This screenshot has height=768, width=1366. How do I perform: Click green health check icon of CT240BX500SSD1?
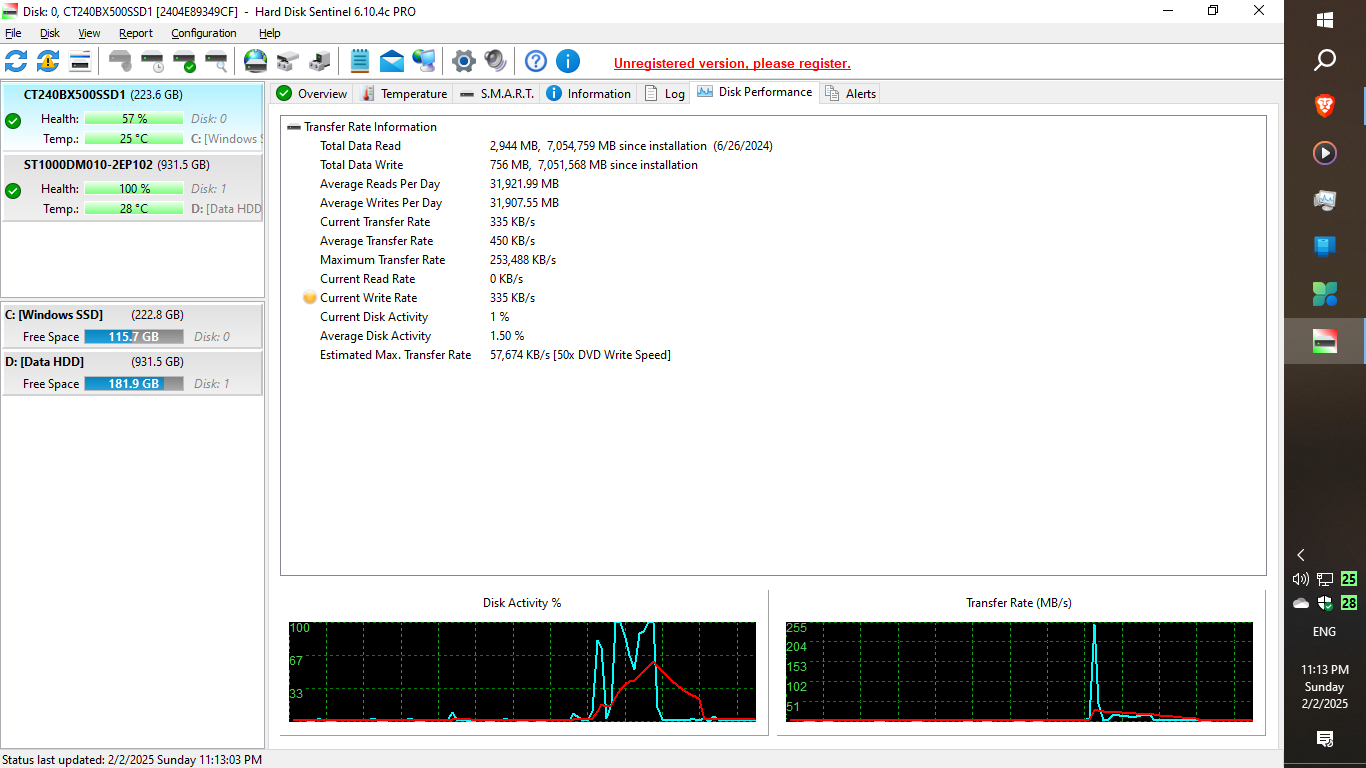tap(13, 121)
